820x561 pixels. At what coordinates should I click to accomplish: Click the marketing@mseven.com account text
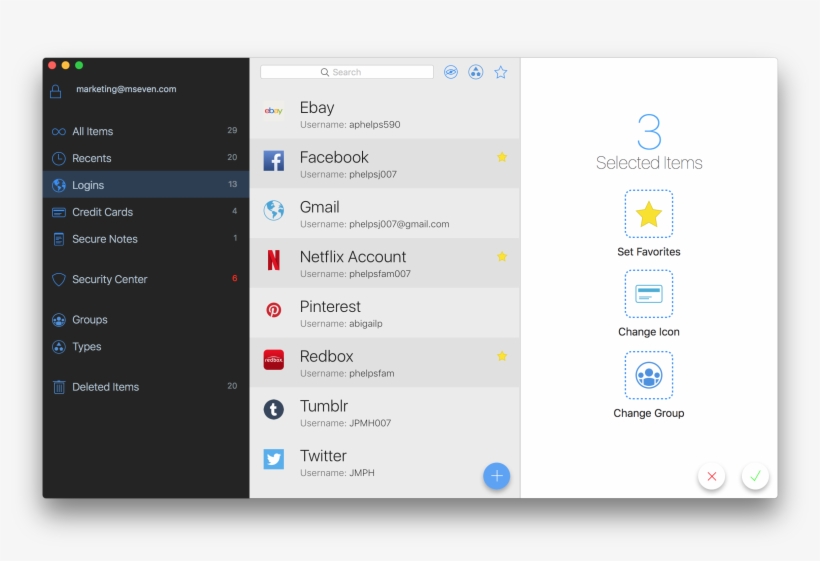pyautogui.click(x=126, y=89)
